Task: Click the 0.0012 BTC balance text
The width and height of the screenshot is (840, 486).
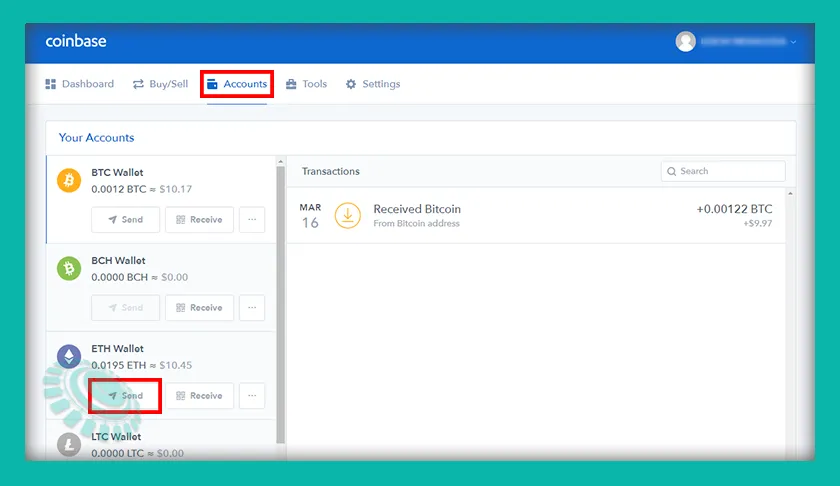Action: click(118, 189)
